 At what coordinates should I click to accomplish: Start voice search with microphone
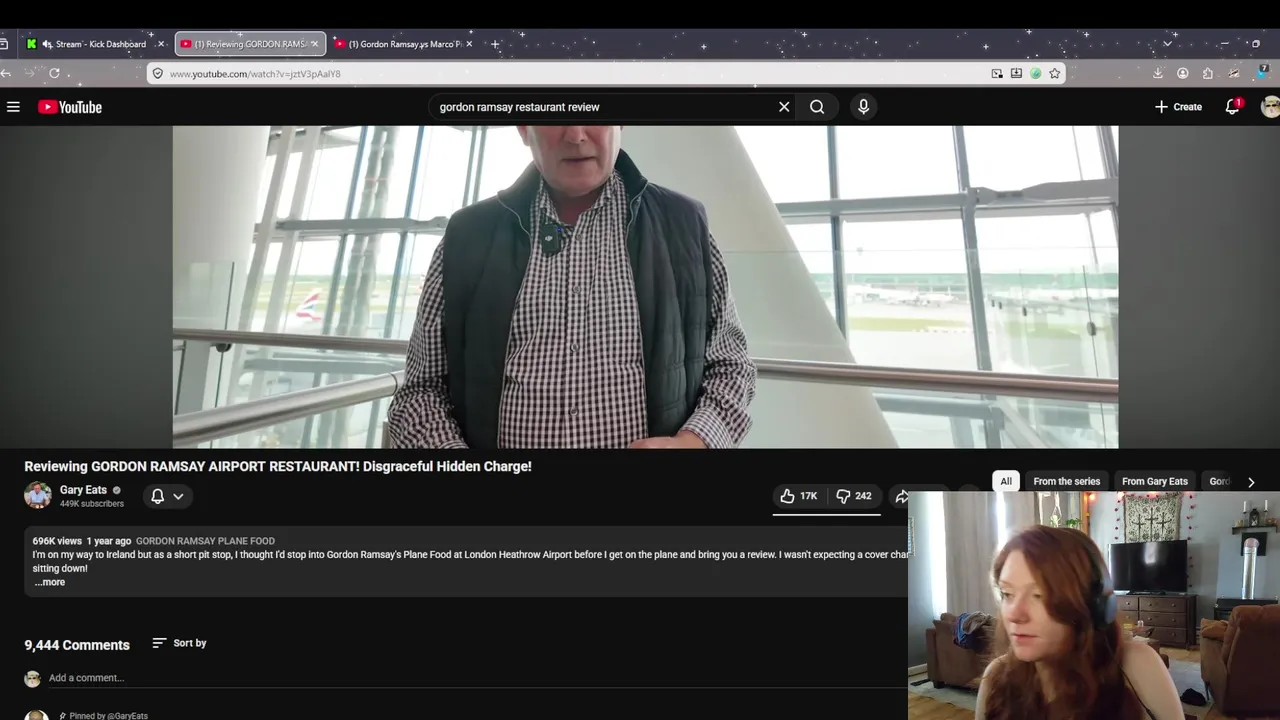coord(864,107)
